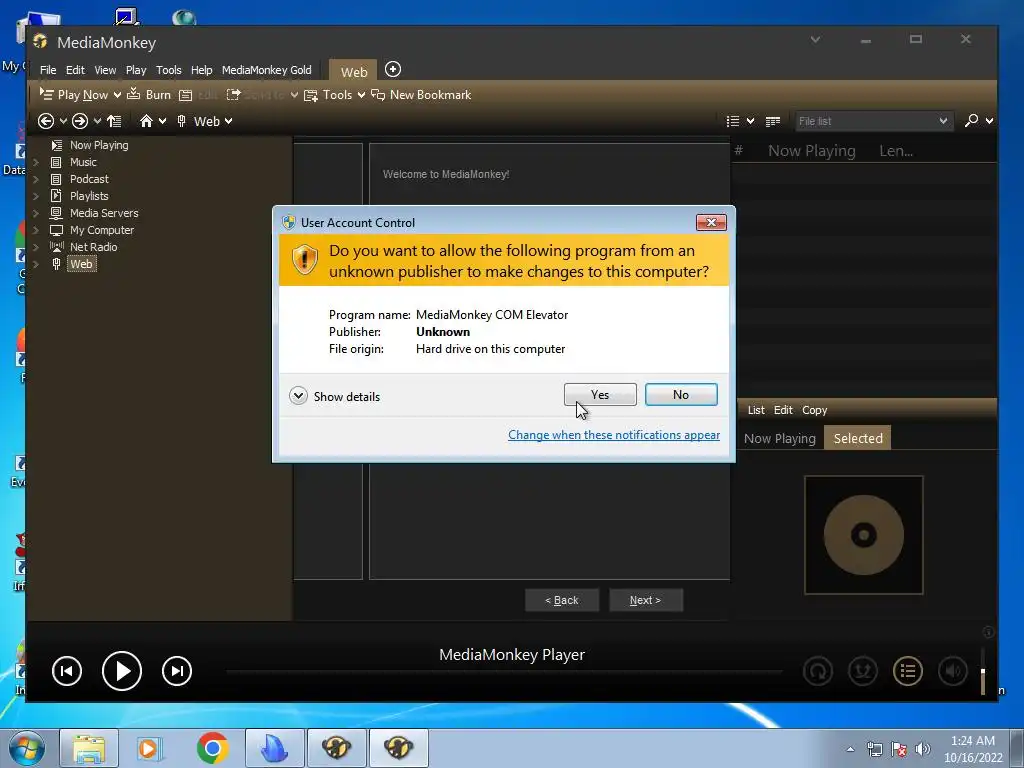Click the Play Now toolbar button
Screen dimensions: 1024x768
pyautogui.click(x=74, y=95)
